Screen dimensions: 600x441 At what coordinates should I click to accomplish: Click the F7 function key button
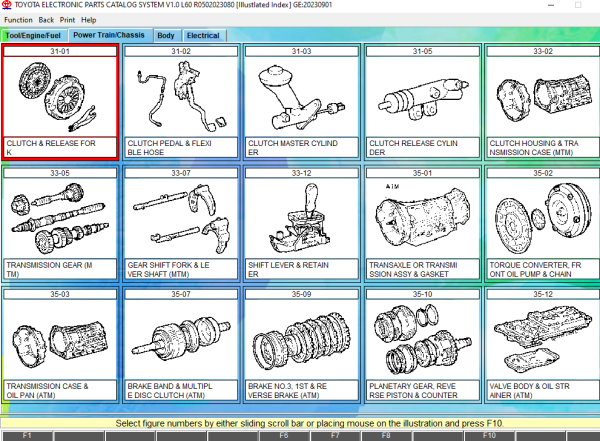point(335,436)
